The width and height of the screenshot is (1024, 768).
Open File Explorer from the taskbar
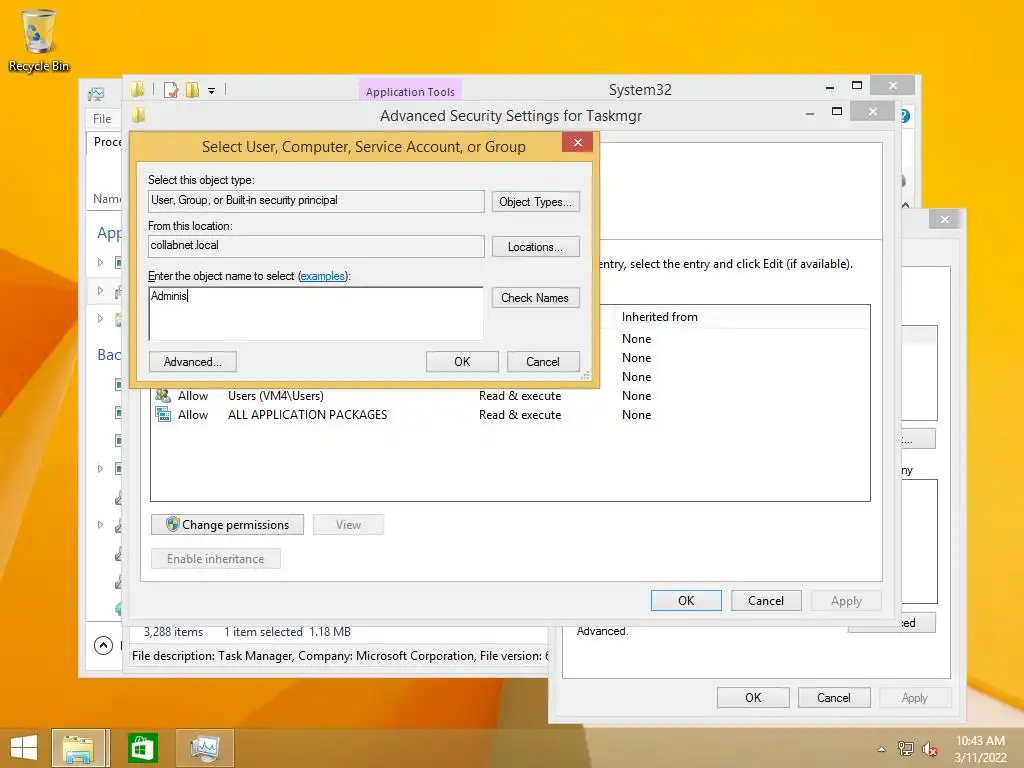(78, 748)
